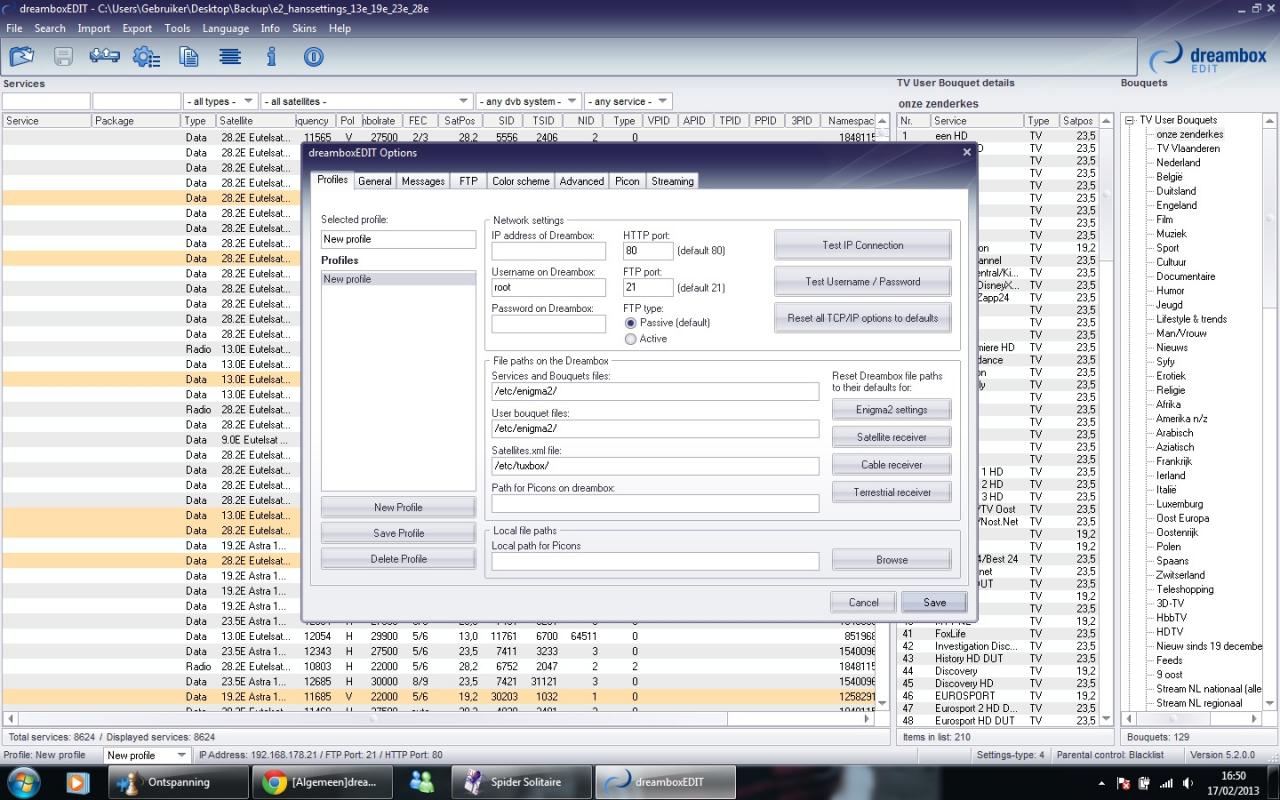Image resolution: width=1280 pixels, height=800 pixels.
Task: Open the Skins menu
Action: (x=304, y=28)
